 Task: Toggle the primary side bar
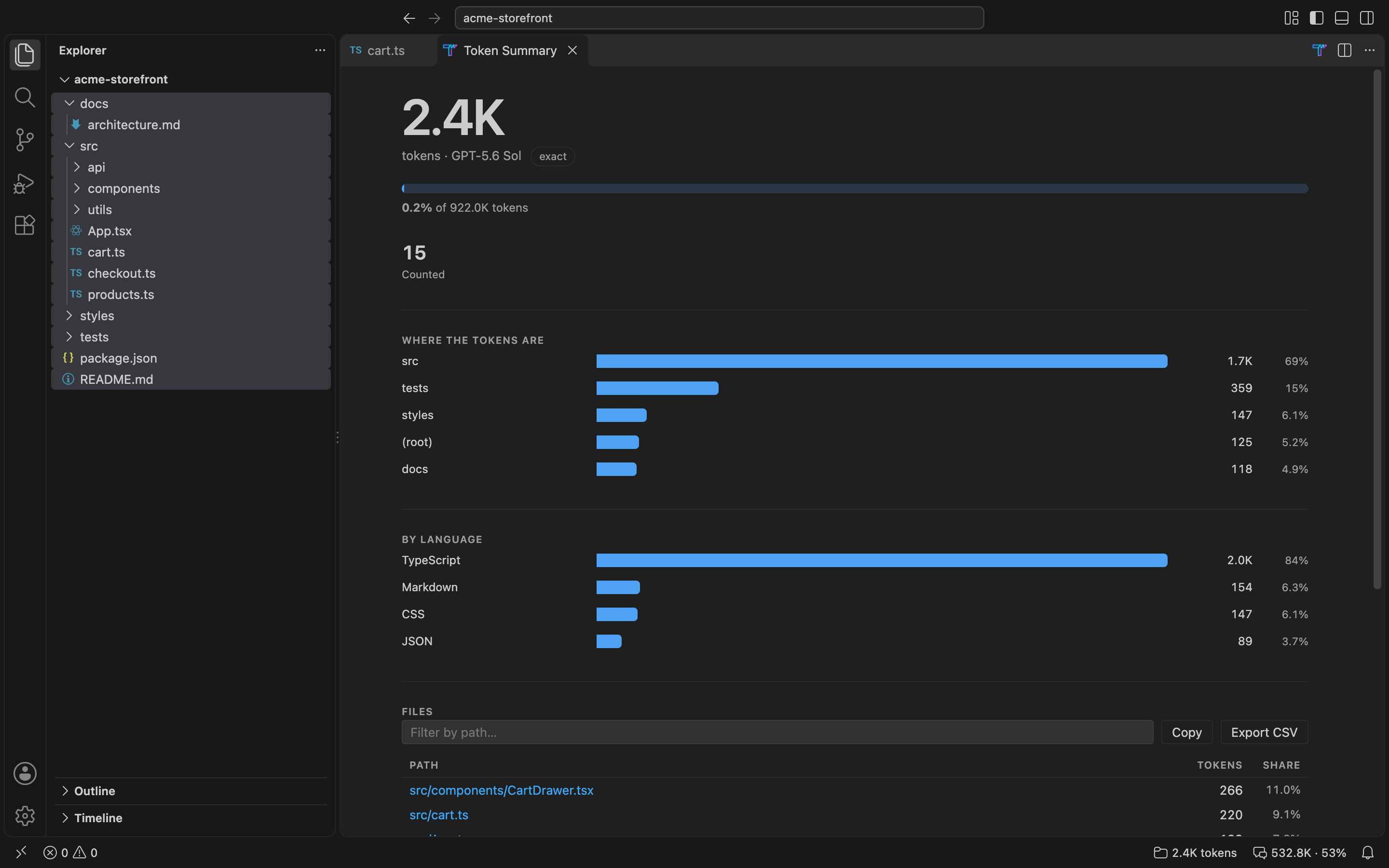[1317, 18]
